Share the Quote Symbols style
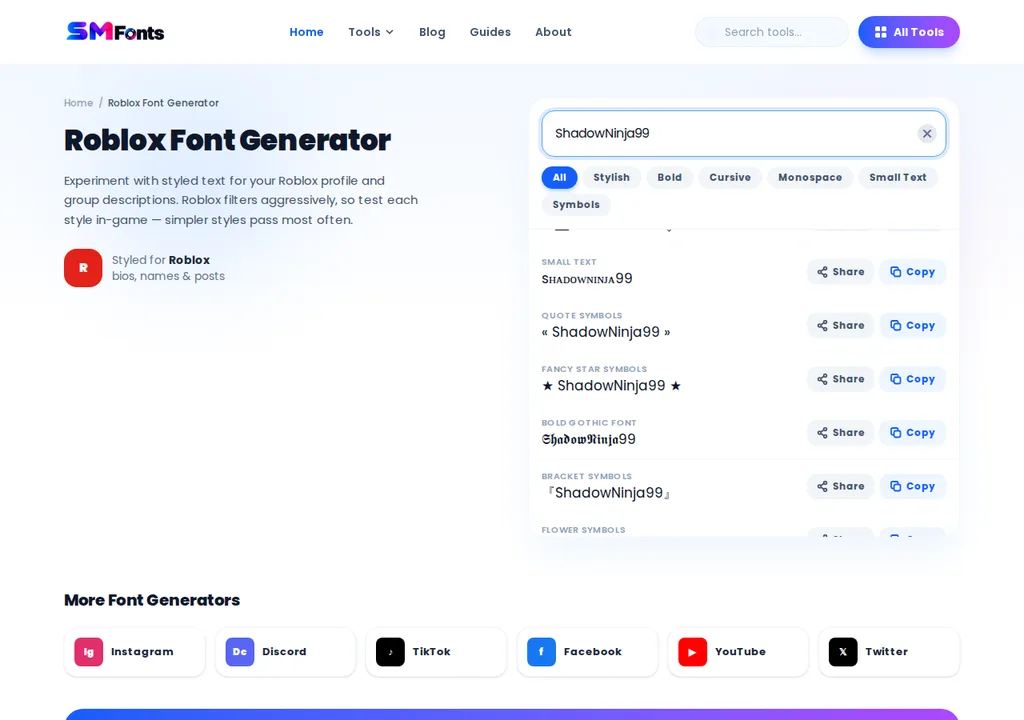 (x=840, y=325)
